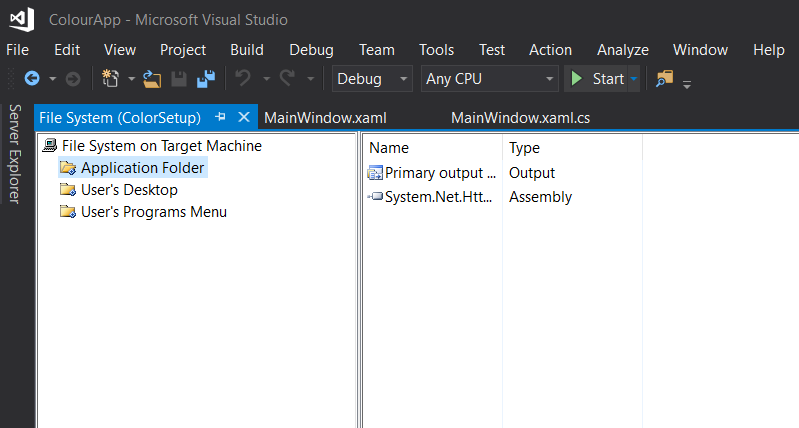The image size is (799, 428).
Task: Open the Project menu
Action: [183, 50]
